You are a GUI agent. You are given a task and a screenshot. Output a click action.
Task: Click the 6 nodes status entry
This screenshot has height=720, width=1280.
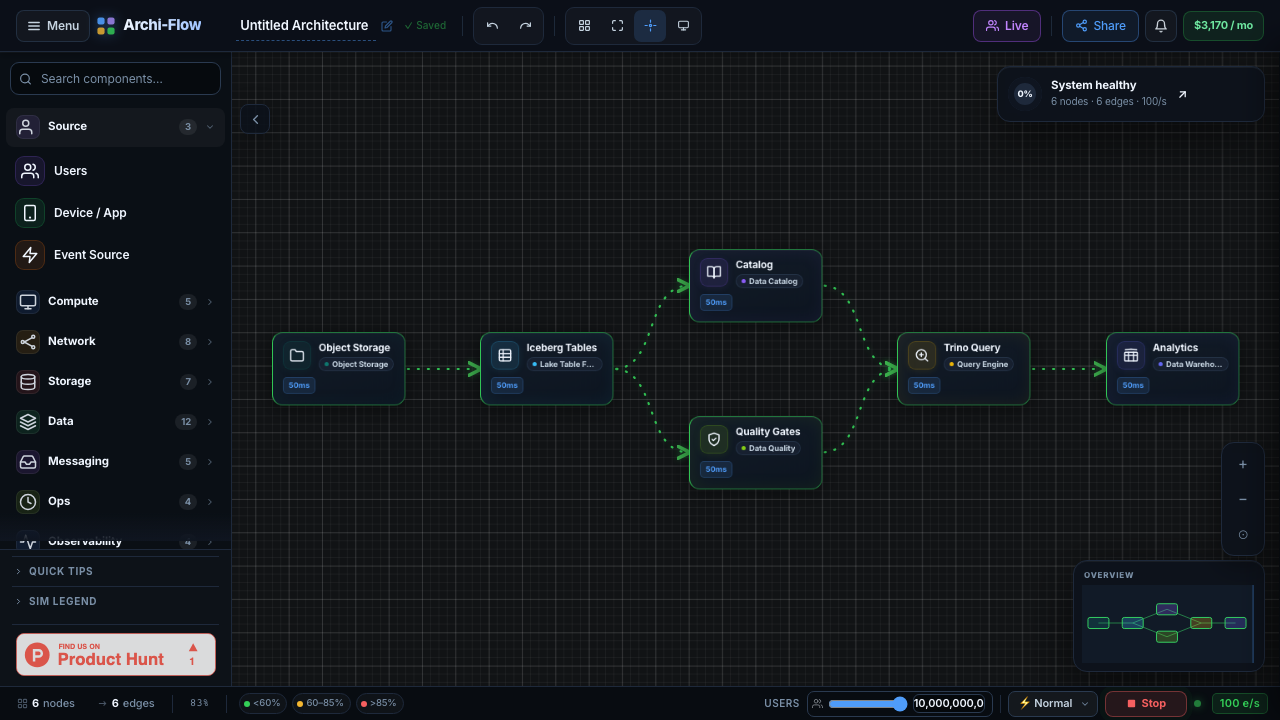(x=47, y=704)
